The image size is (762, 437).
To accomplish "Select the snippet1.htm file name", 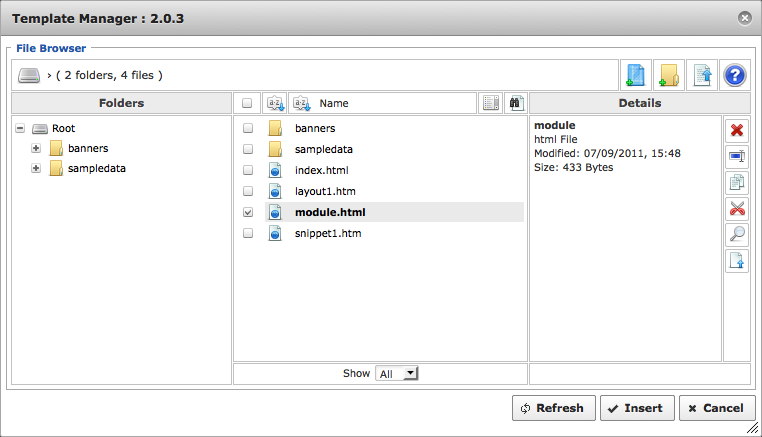I will [x=328, y=233].
